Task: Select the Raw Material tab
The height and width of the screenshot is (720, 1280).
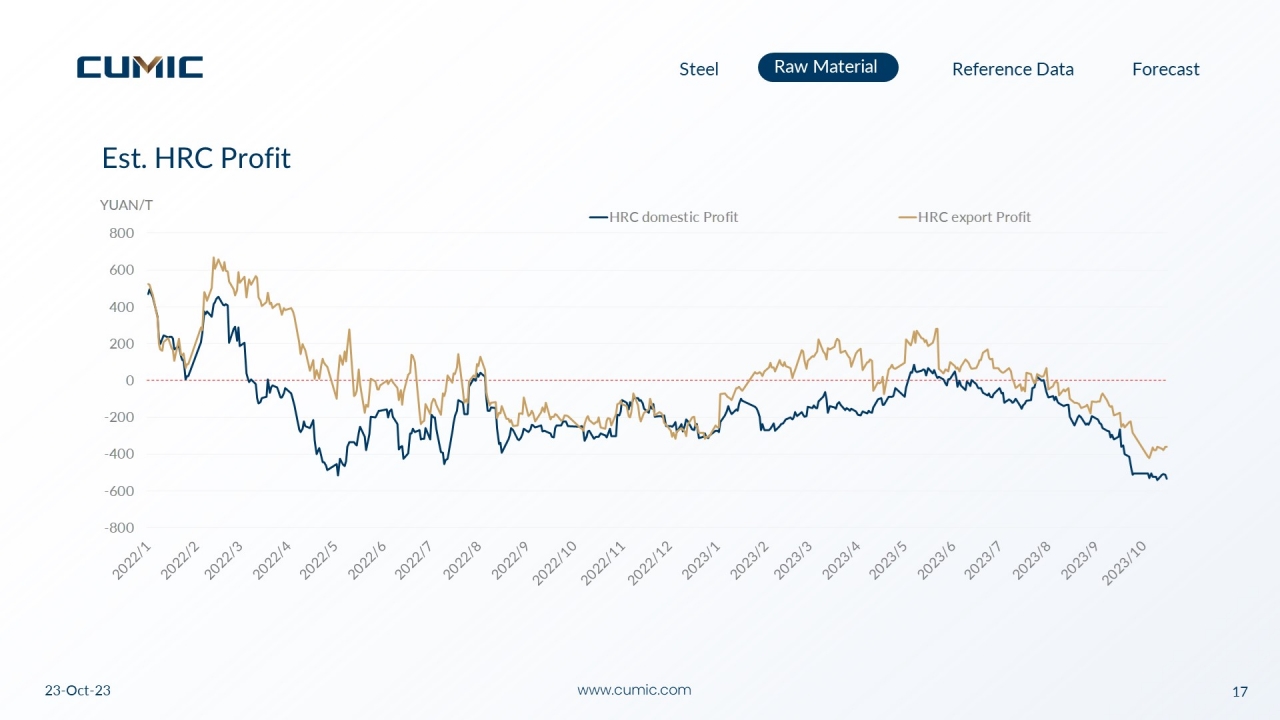Action: click(828, 67)
